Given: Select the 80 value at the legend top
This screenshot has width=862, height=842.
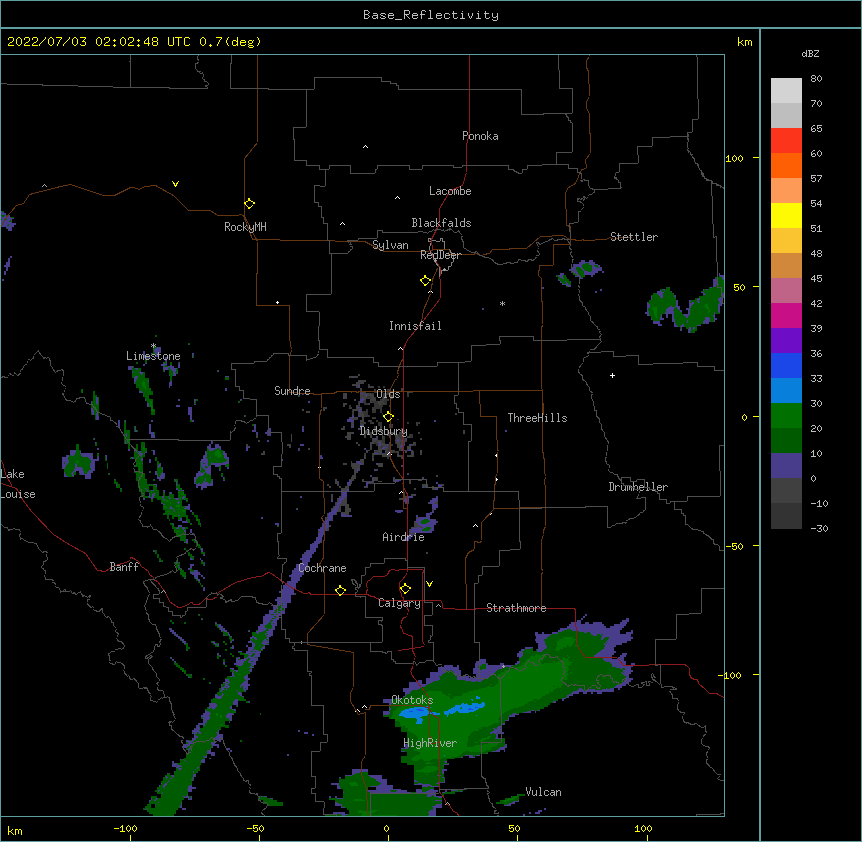Looking at the screenshot, I should (816, 78).
